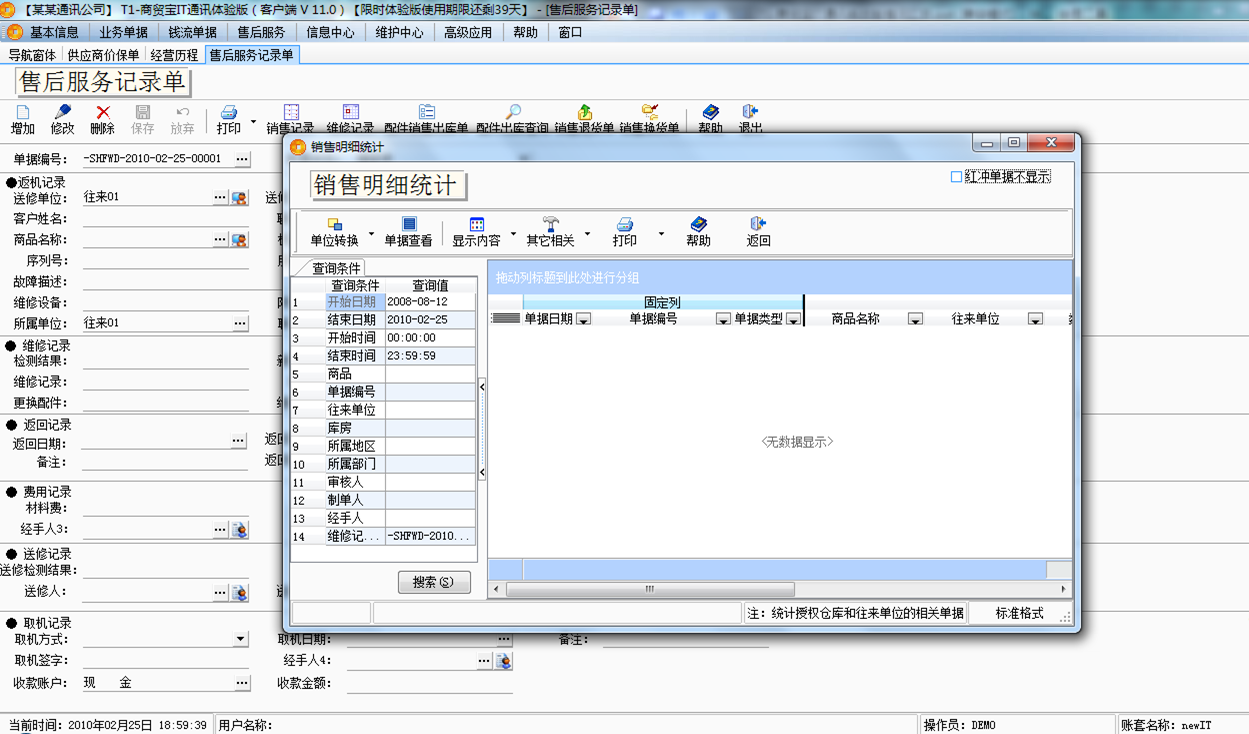Screen dimensions: 1249x734
Task: Click contact lookup icon beside 送修单位
Action: click(239, 198)
